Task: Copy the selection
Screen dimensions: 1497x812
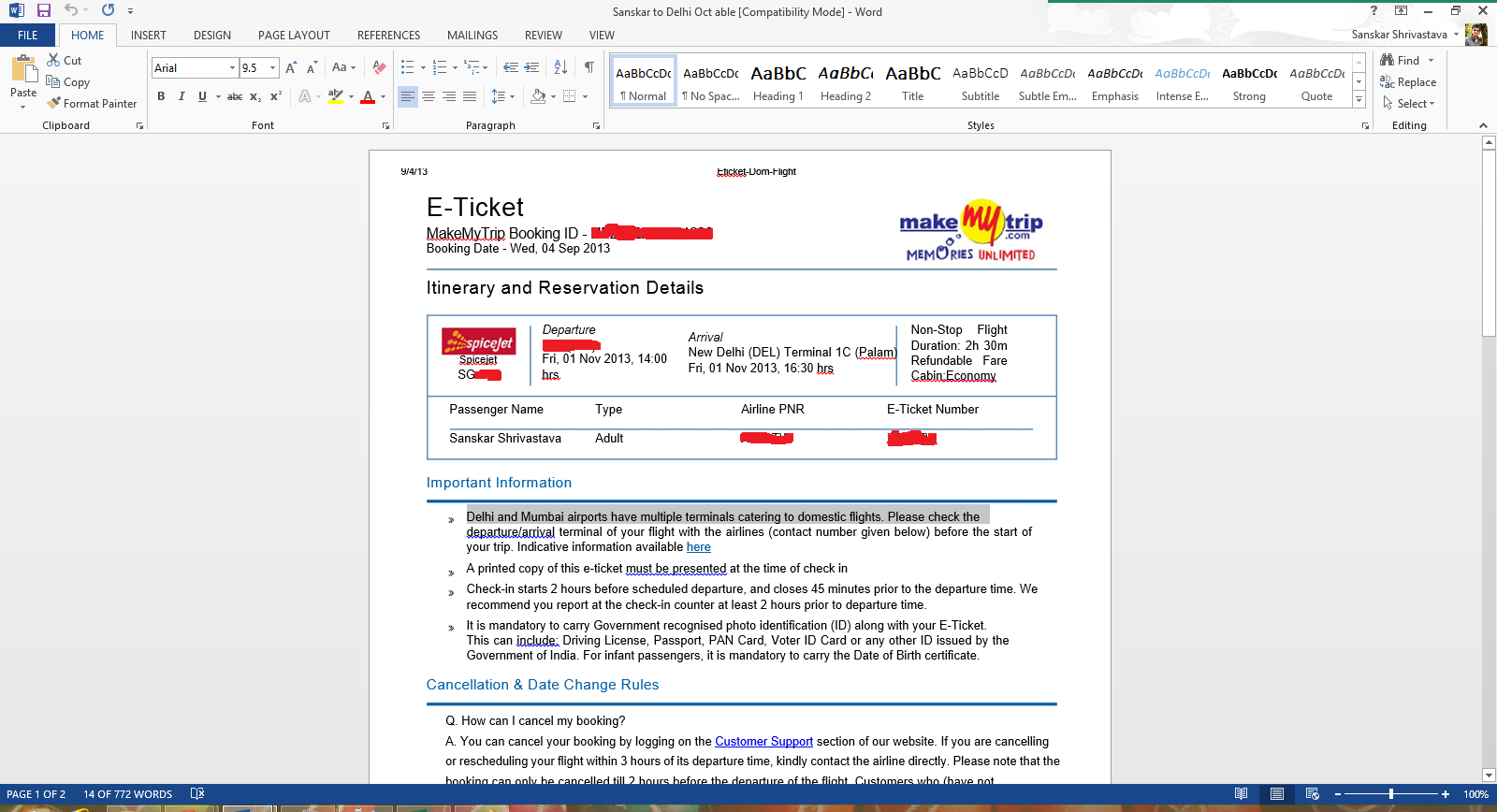Action: coord(68,82)
